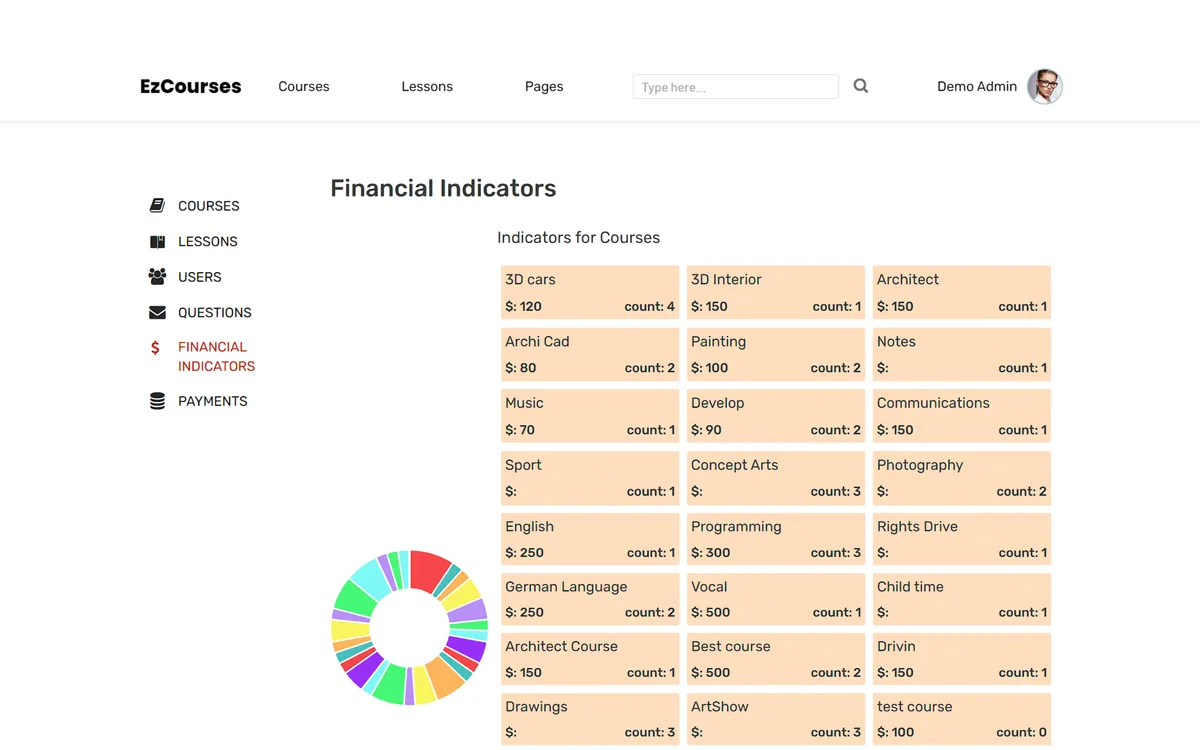Click the dollar sign Financial Indicators icon
Viewport: 1200px width, 750px height.
click(155, 348)
